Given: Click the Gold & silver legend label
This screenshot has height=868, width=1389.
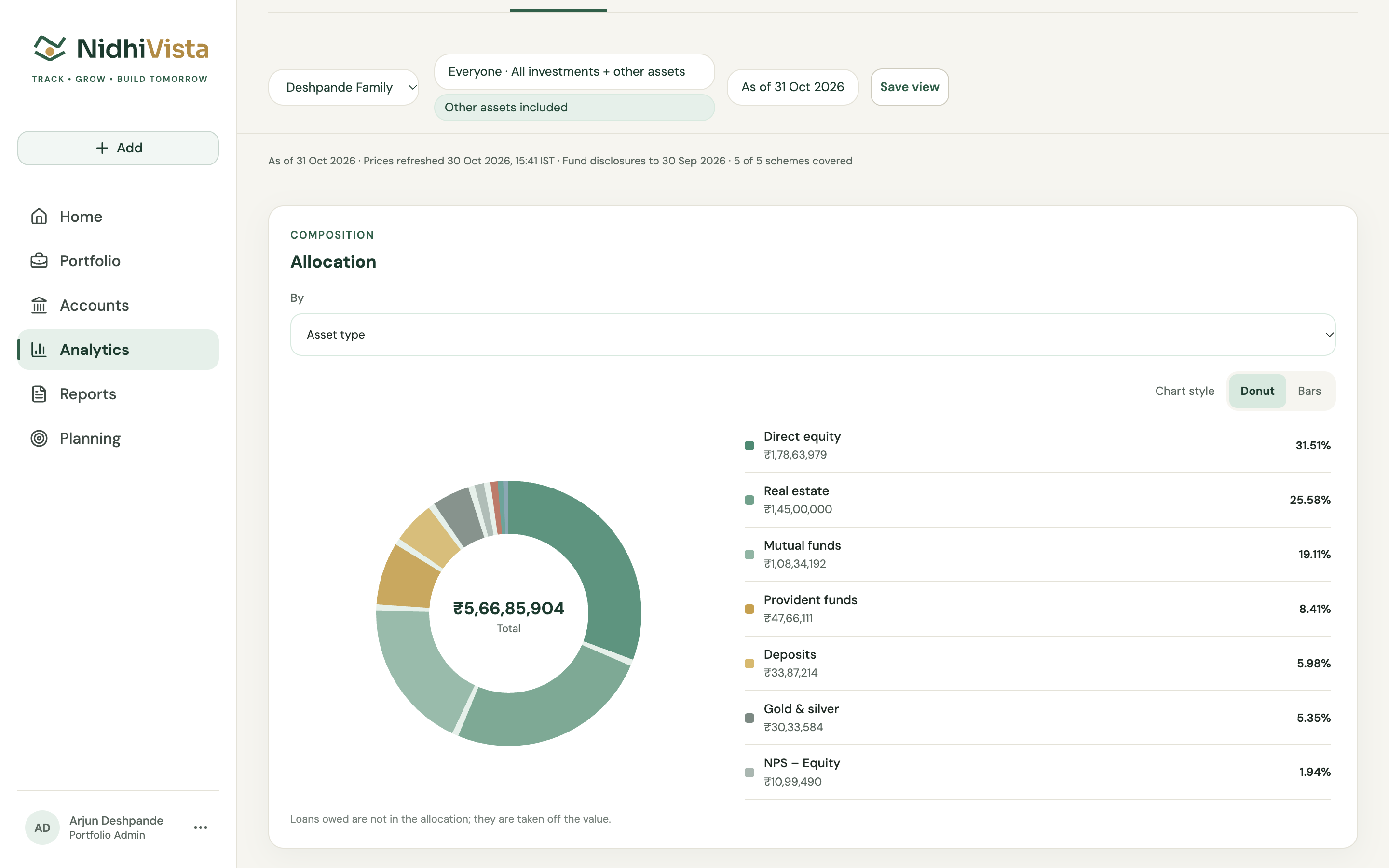Looking at the screenshot, I should click(x=801, y=709).
